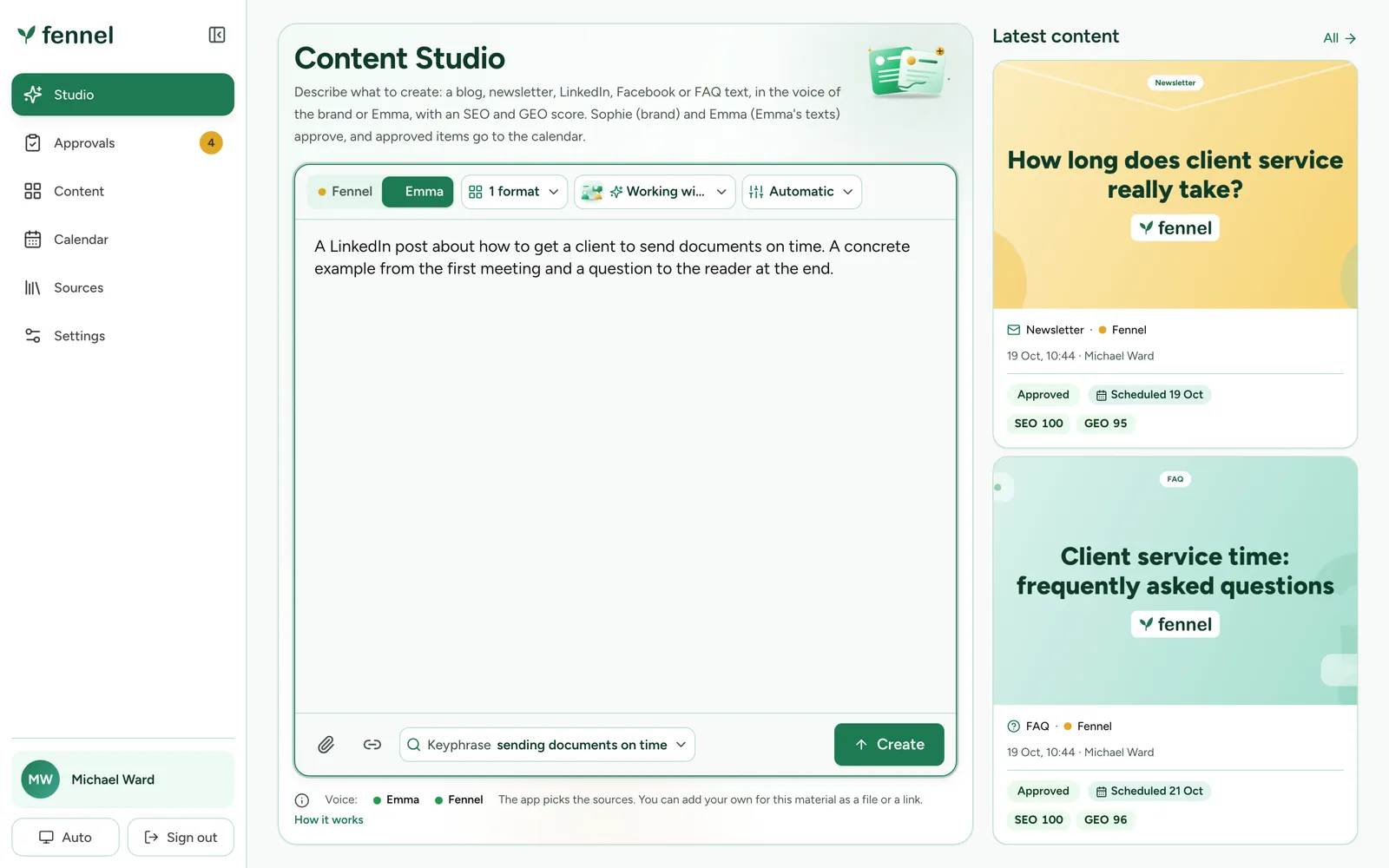1389x868 pixels.
Task: Toggle the Auto theme button
Action: pyautogui.click(x=65, y=838)
